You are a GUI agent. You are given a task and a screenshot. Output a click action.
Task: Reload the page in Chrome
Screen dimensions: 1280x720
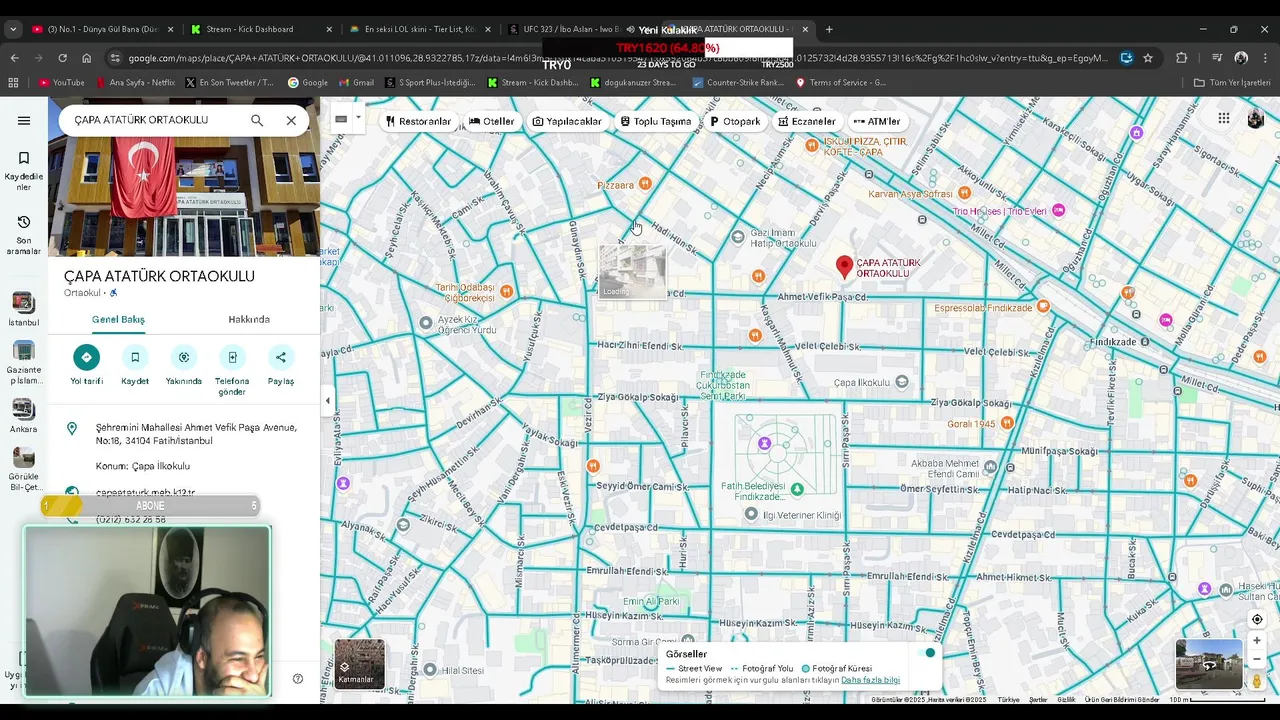tap(62, 58)
